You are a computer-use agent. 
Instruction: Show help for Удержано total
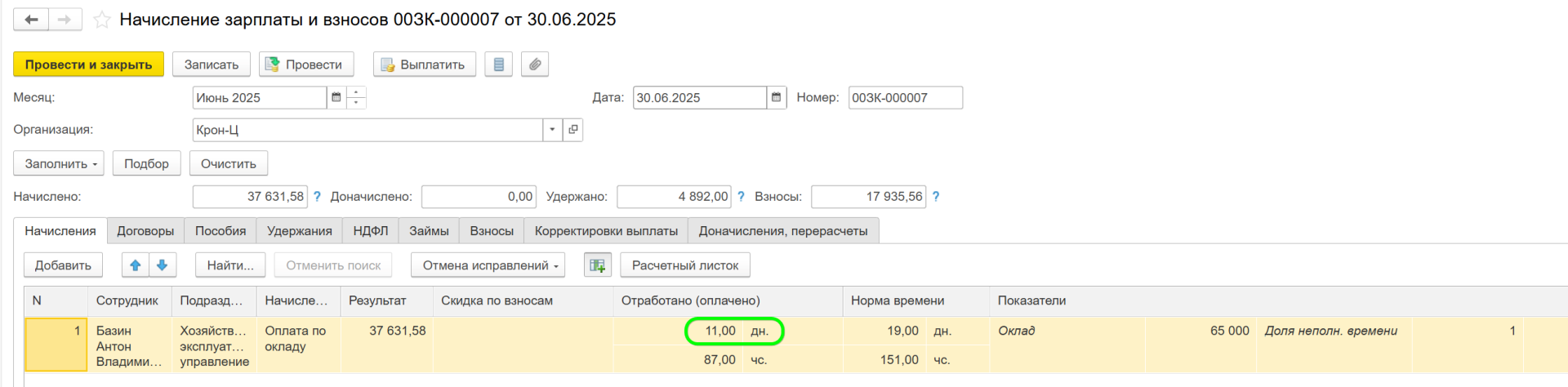[x=741, y=197]
